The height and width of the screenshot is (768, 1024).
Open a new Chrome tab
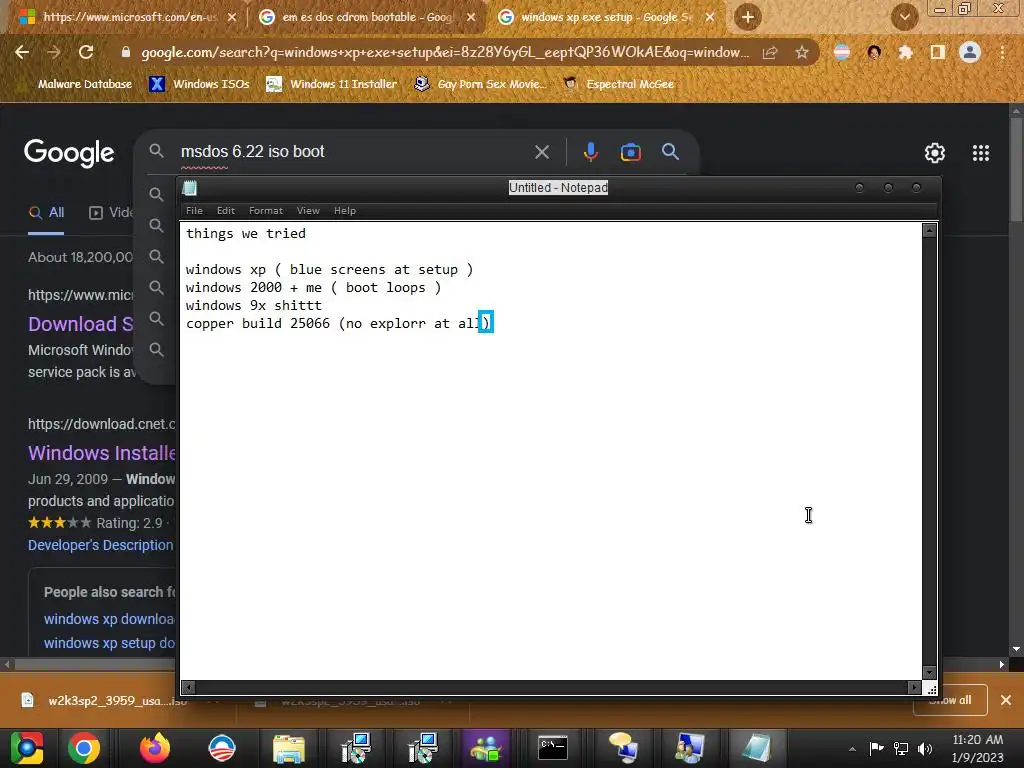[748, 17]
